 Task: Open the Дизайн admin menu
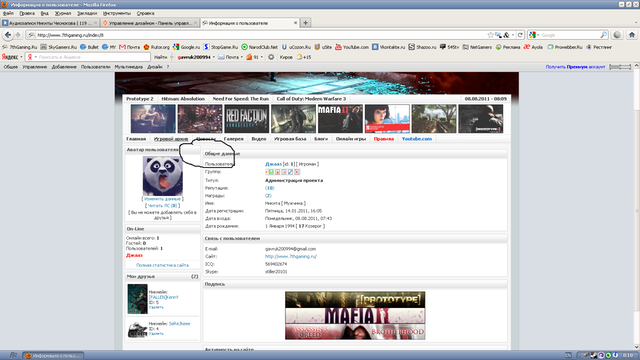point(155,67)
